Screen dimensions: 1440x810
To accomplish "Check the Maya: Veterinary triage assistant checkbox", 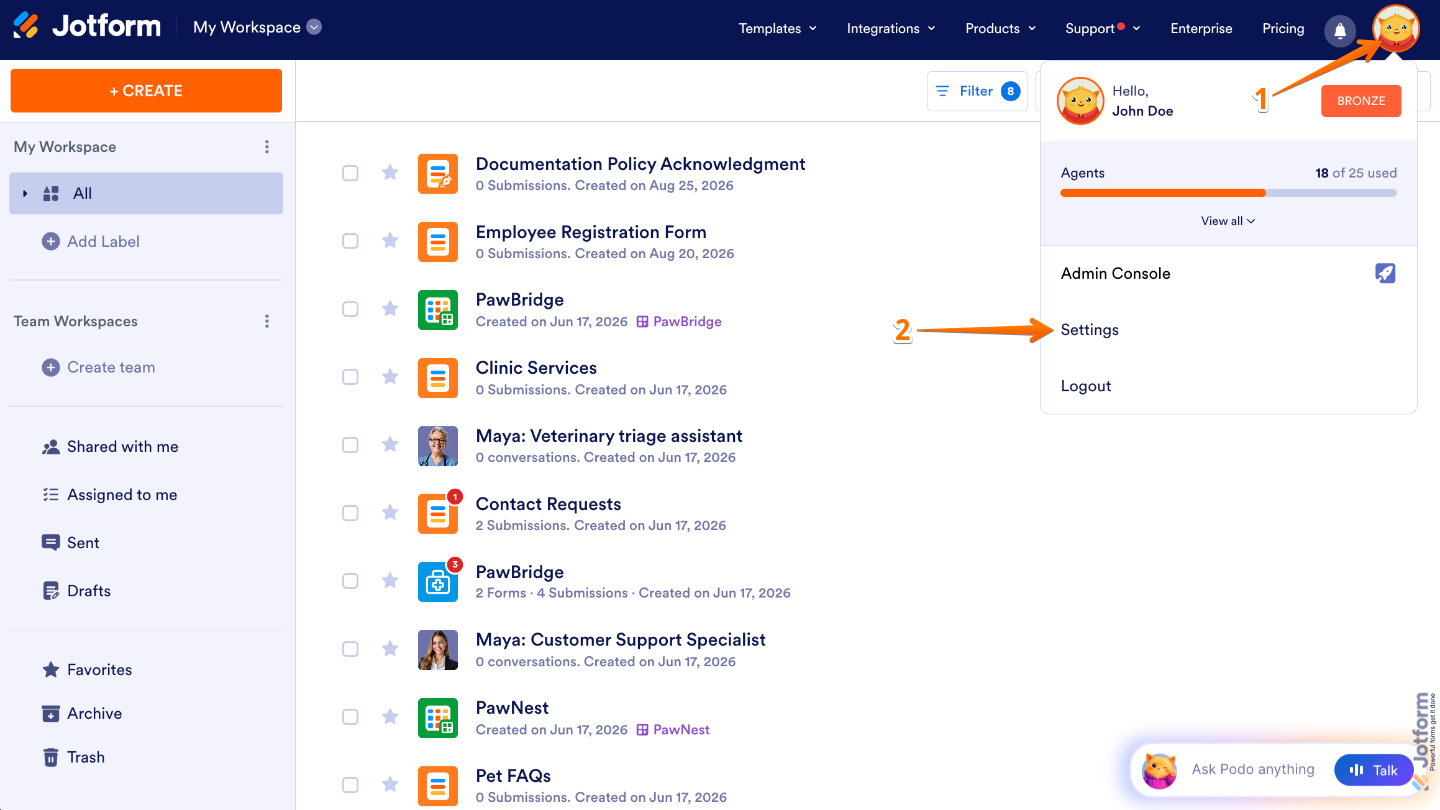I will pos(350,445).
